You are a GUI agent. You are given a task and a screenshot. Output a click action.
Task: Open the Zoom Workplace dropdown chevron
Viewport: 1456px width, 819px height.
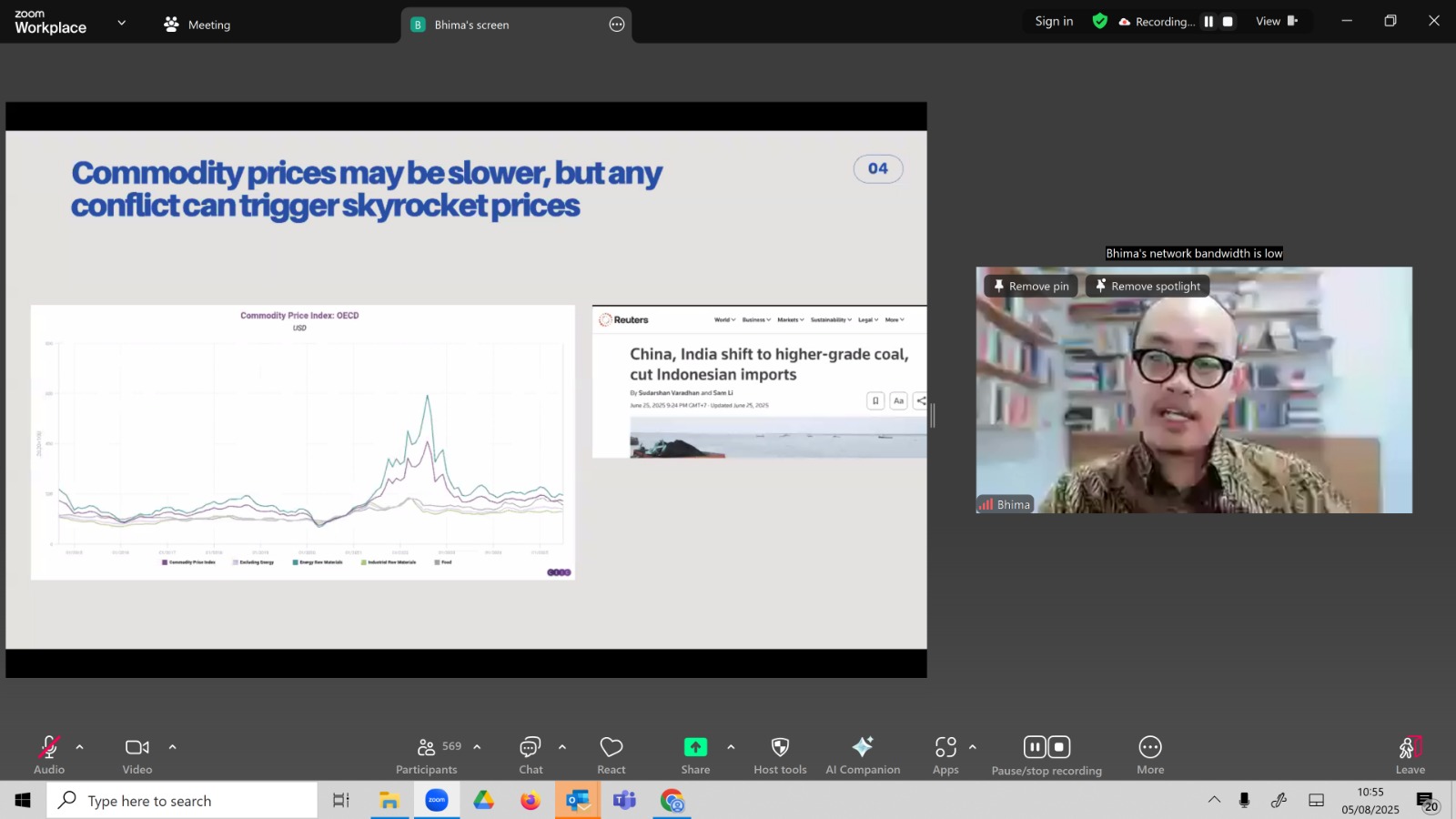(122, 23)
